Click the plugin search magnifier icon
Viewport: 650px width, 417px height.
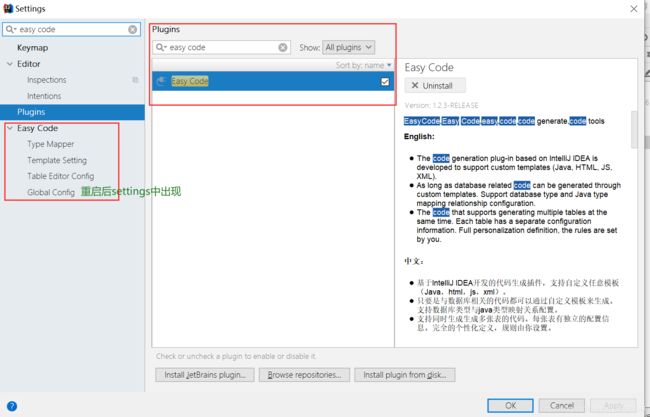click(x=160, y=47)
